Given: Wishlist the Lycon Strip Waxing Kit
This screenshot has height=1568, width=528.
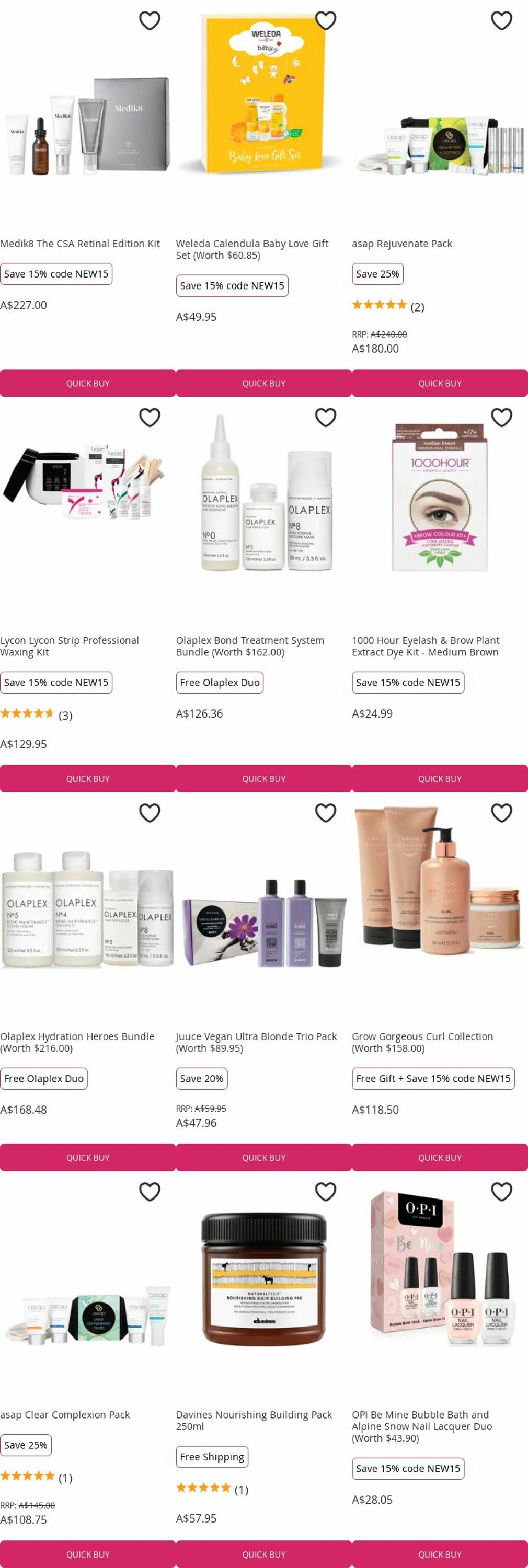Looking at the screenshot, I should (150, 418).
